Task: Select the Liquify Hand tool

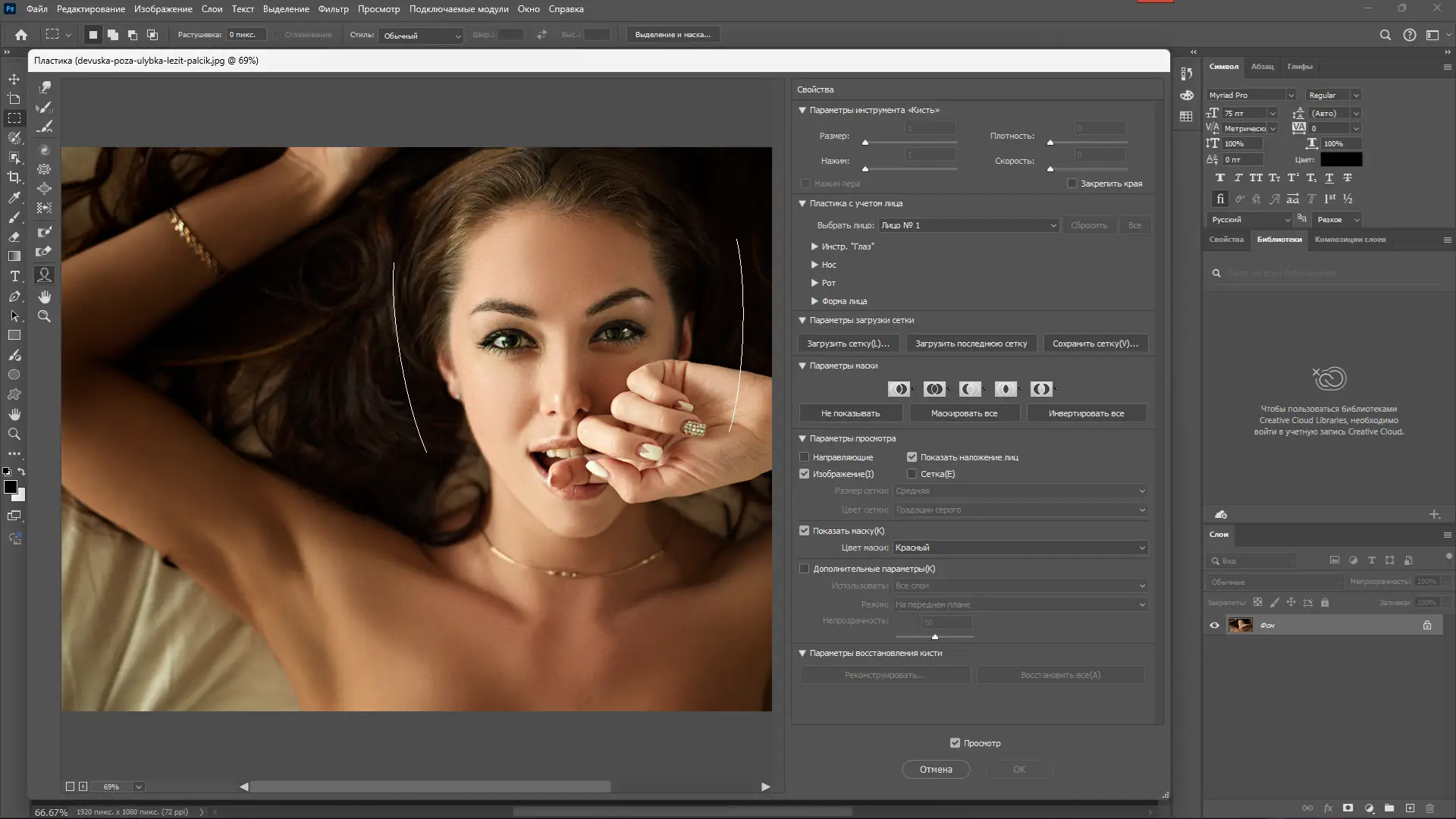Action: pyautogui.click(x=45, y=297)
